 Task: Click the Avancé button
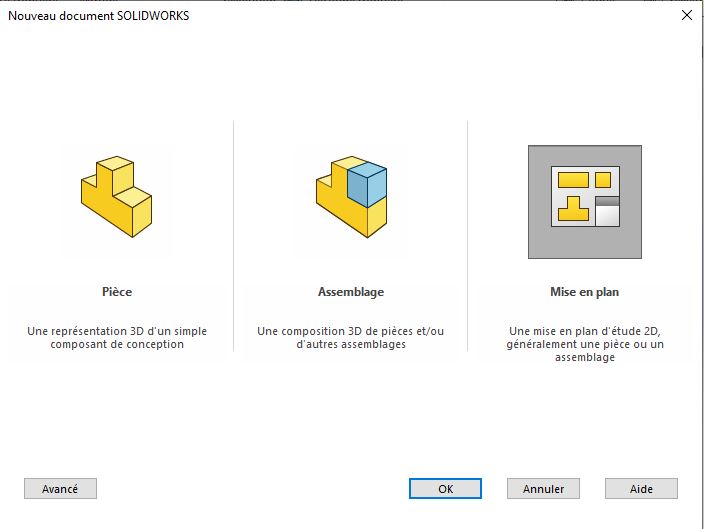60,489
